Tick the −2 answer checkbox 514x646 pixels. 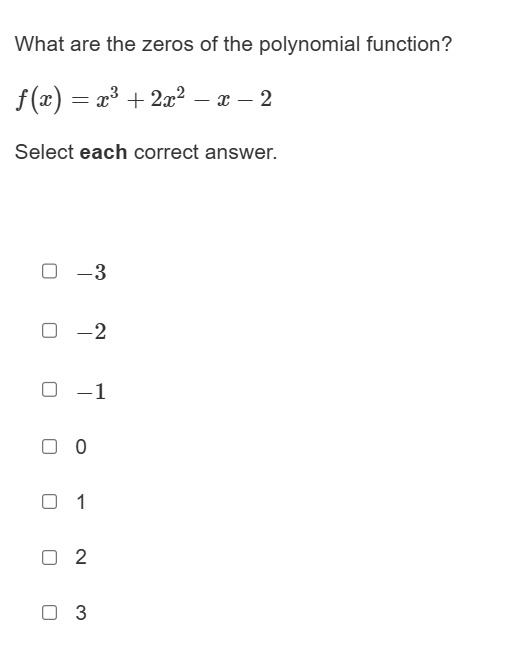[49, 330]
